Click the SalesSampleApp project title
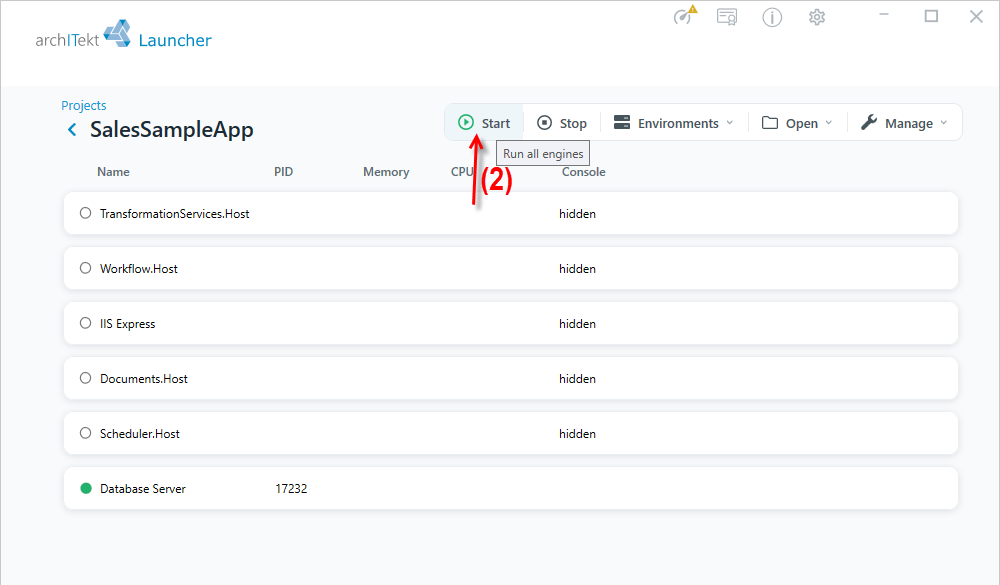1000x585 pixels. (x=172, y=130)
